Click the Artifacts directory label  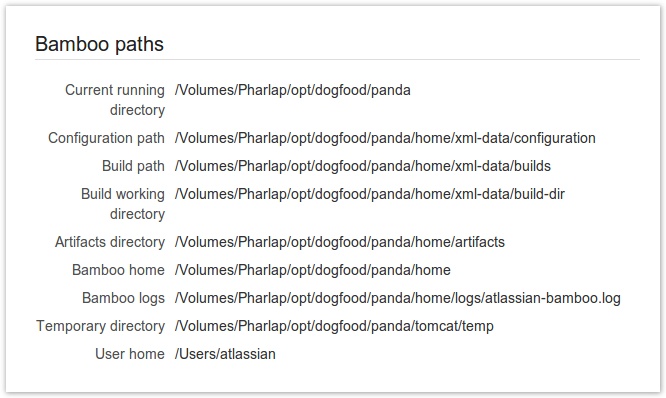[110, 242]
